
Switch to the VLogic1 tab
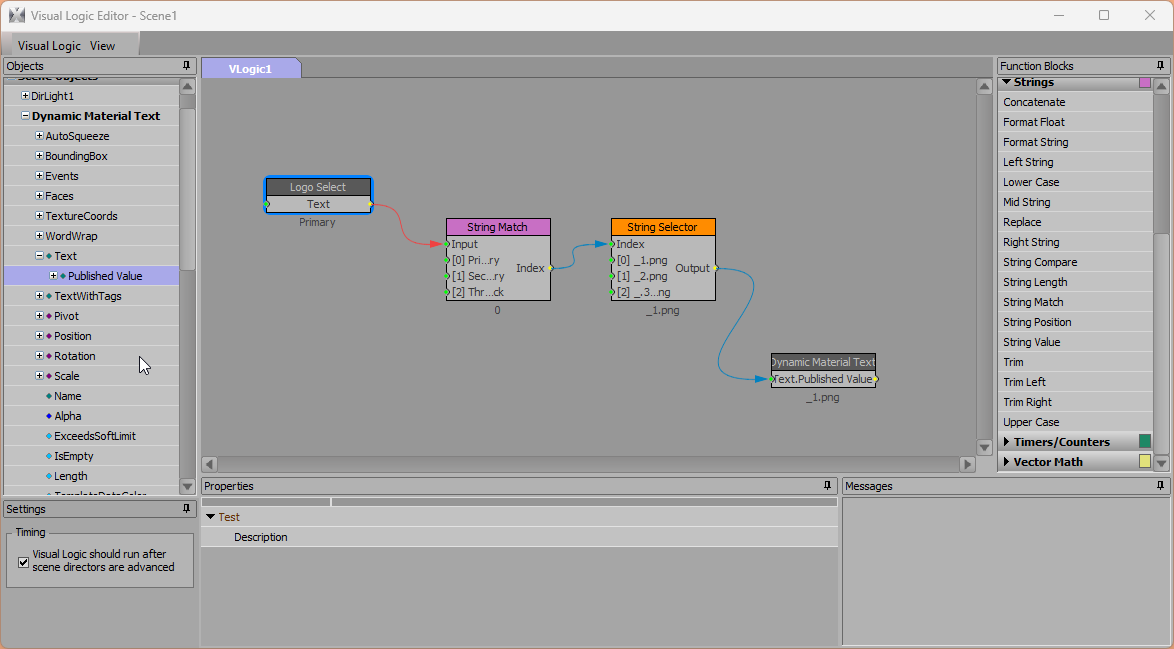point(250,69)
